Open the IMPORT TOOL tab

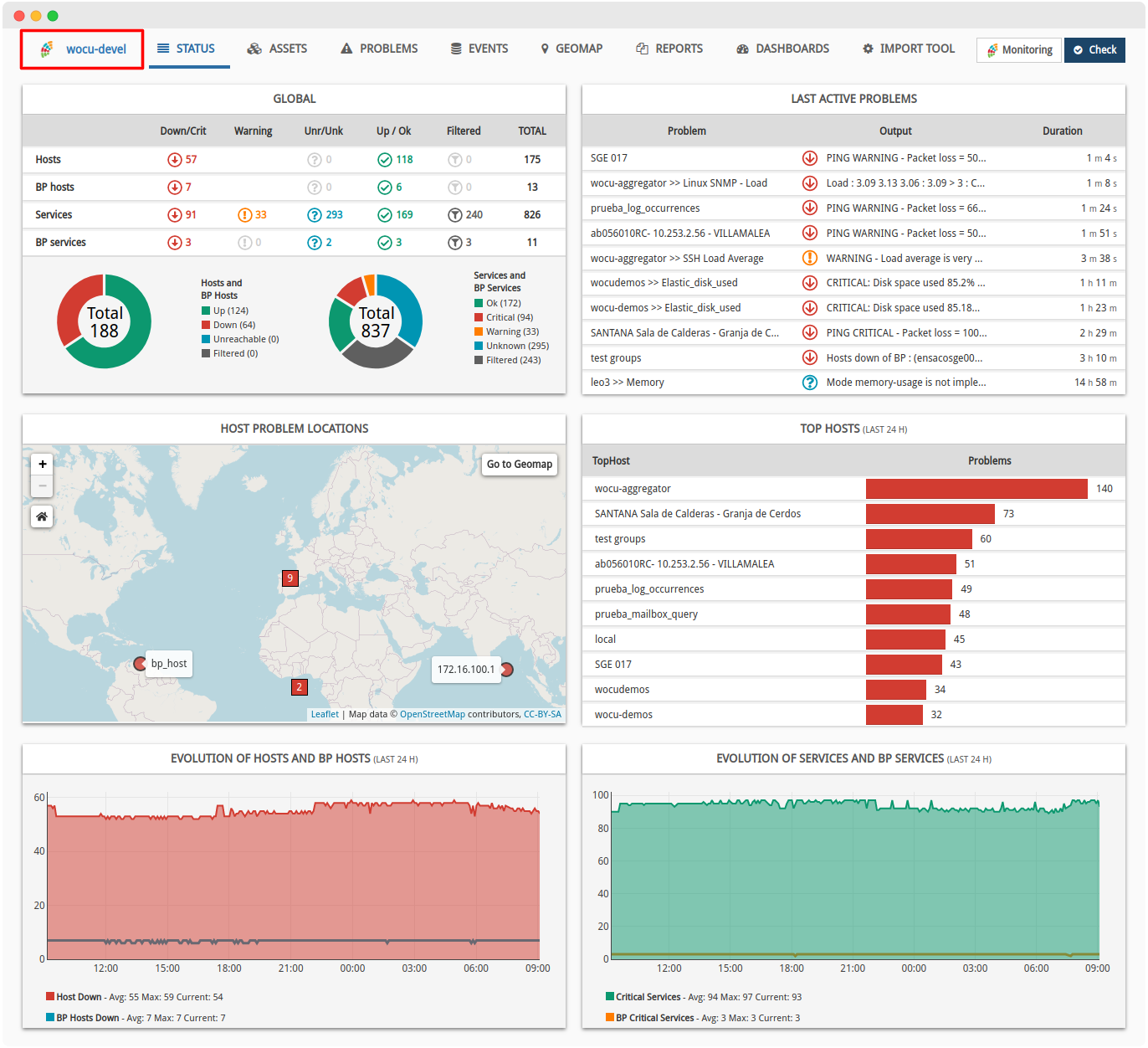click(909, 49)
